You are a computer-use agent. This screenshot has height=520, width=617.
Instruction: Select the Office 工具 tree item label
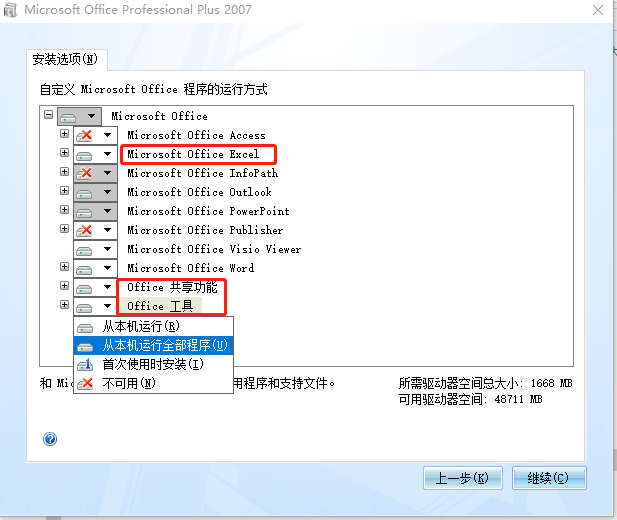tap(160, 306)
